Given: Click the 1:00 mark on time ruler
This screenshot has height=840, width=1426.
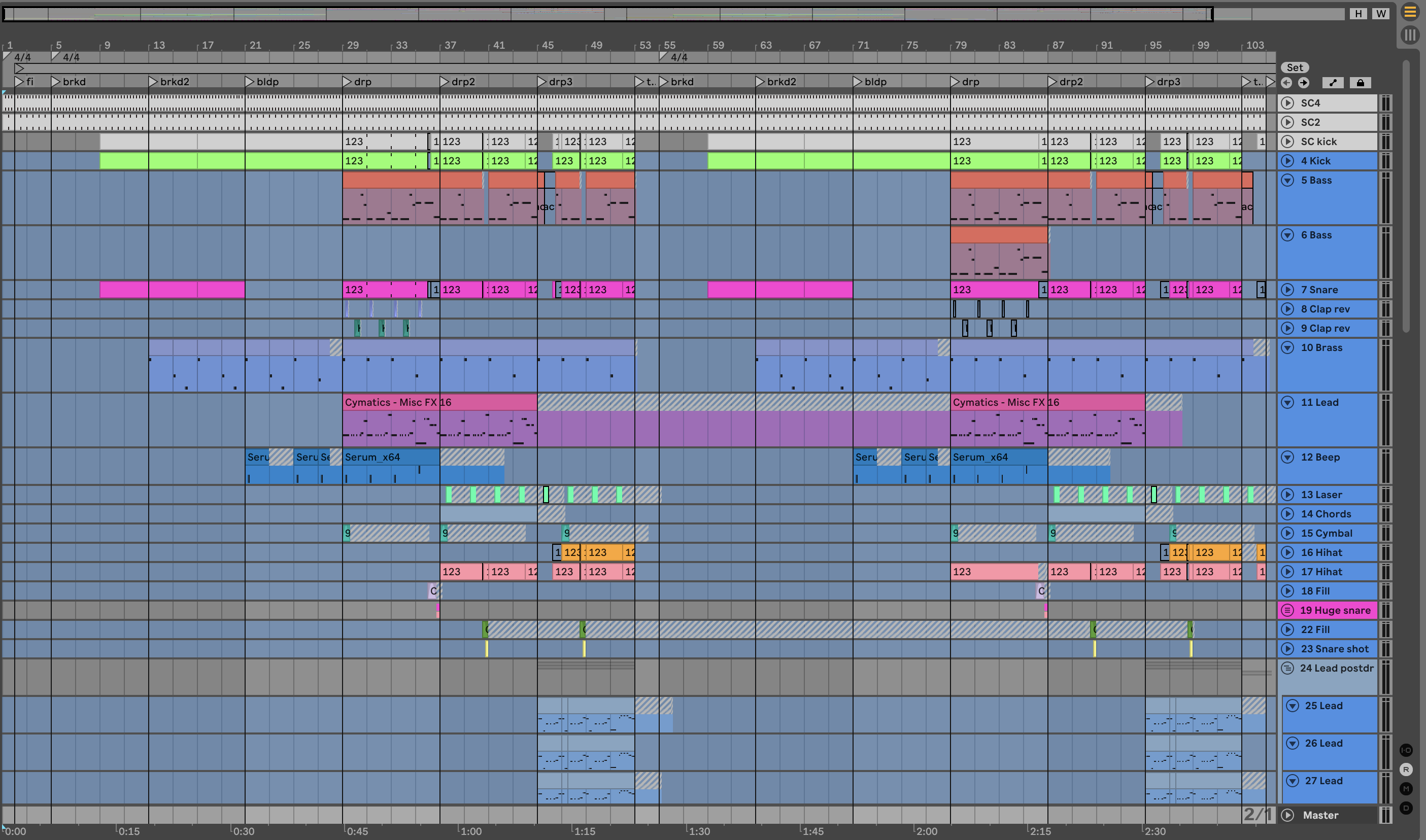Looking at the screenshot, I should point(470,831).
